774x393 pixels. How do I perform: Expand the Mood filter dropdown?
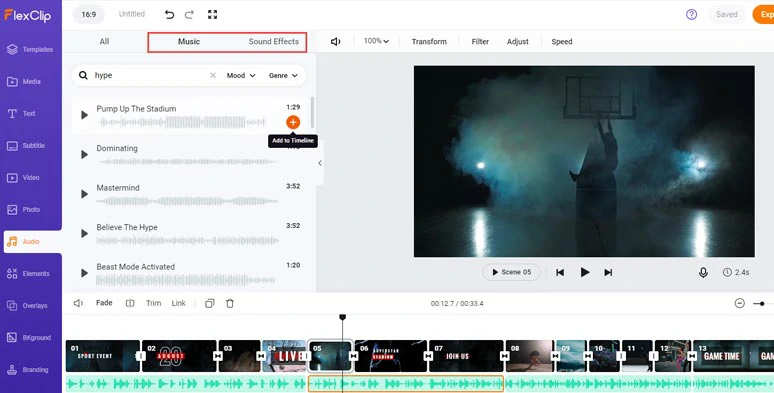coord(241,76)
